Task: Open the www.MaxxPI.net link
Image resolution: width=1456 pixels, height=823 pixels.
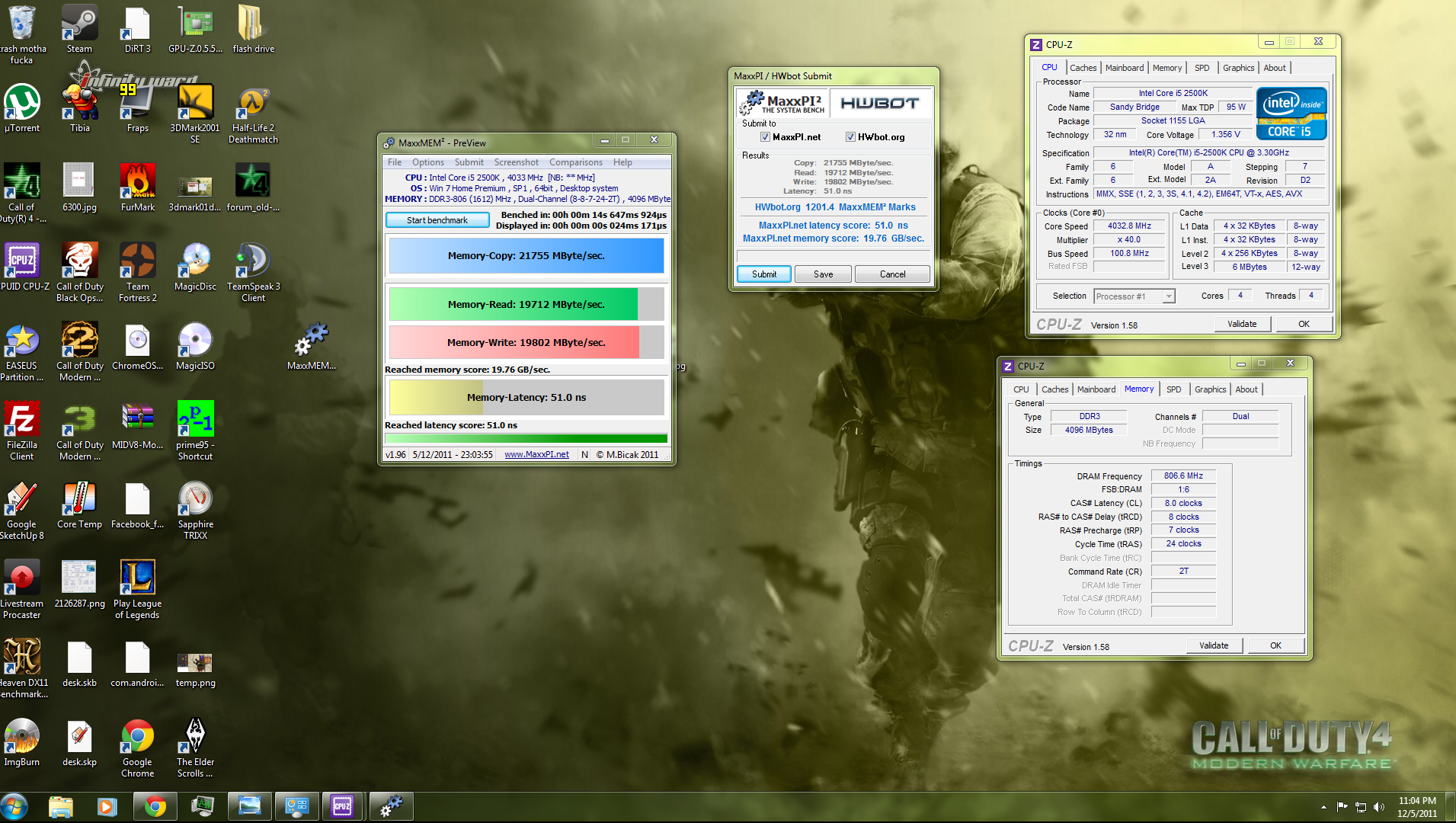Action: [x=536, y=455]
